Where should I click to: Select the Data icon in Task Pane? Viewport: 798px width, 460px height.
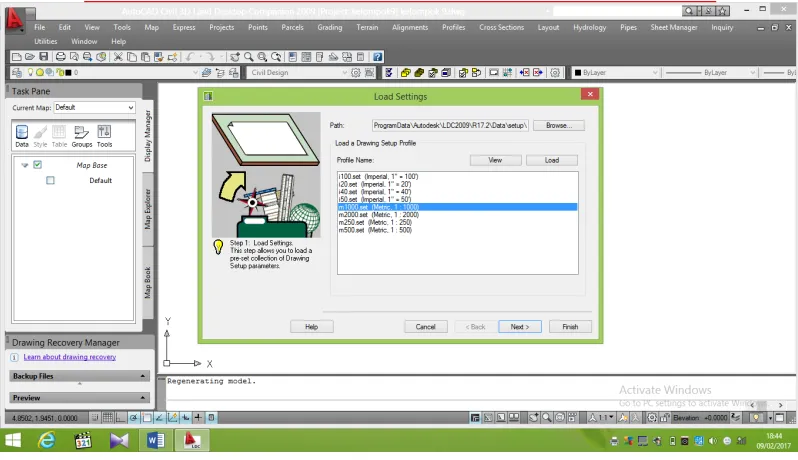[x=22, y=136]
